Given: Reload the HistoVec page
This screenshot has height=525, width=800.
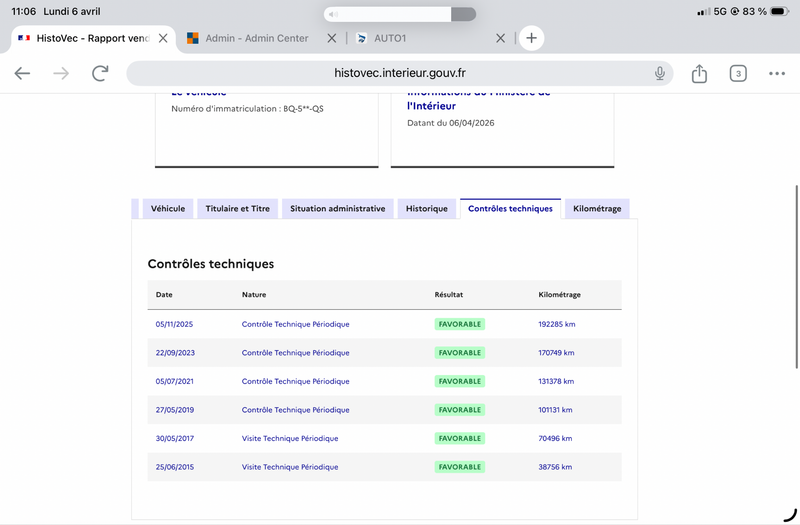Looking at the screenshot, I should 100,73.
